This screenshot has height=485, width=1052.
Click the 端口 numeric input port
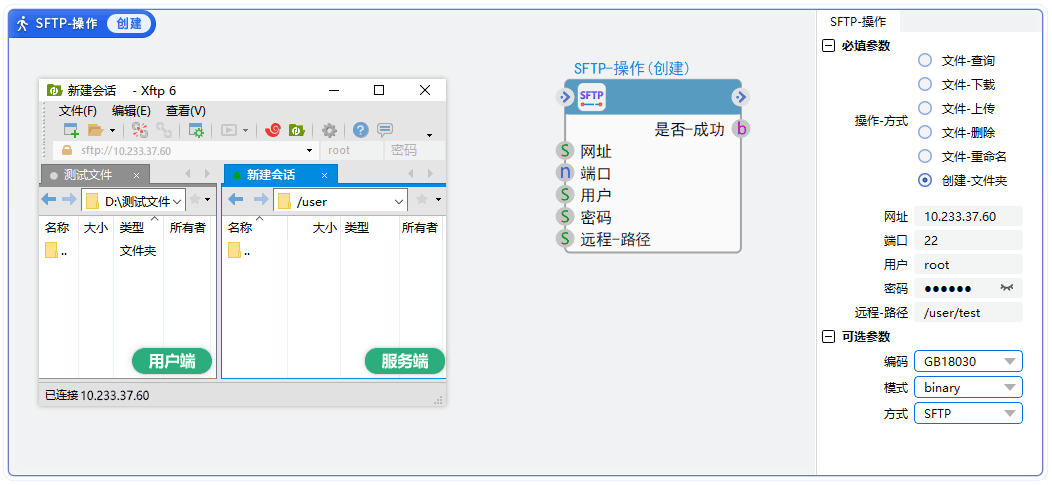(x=565, y=173)
